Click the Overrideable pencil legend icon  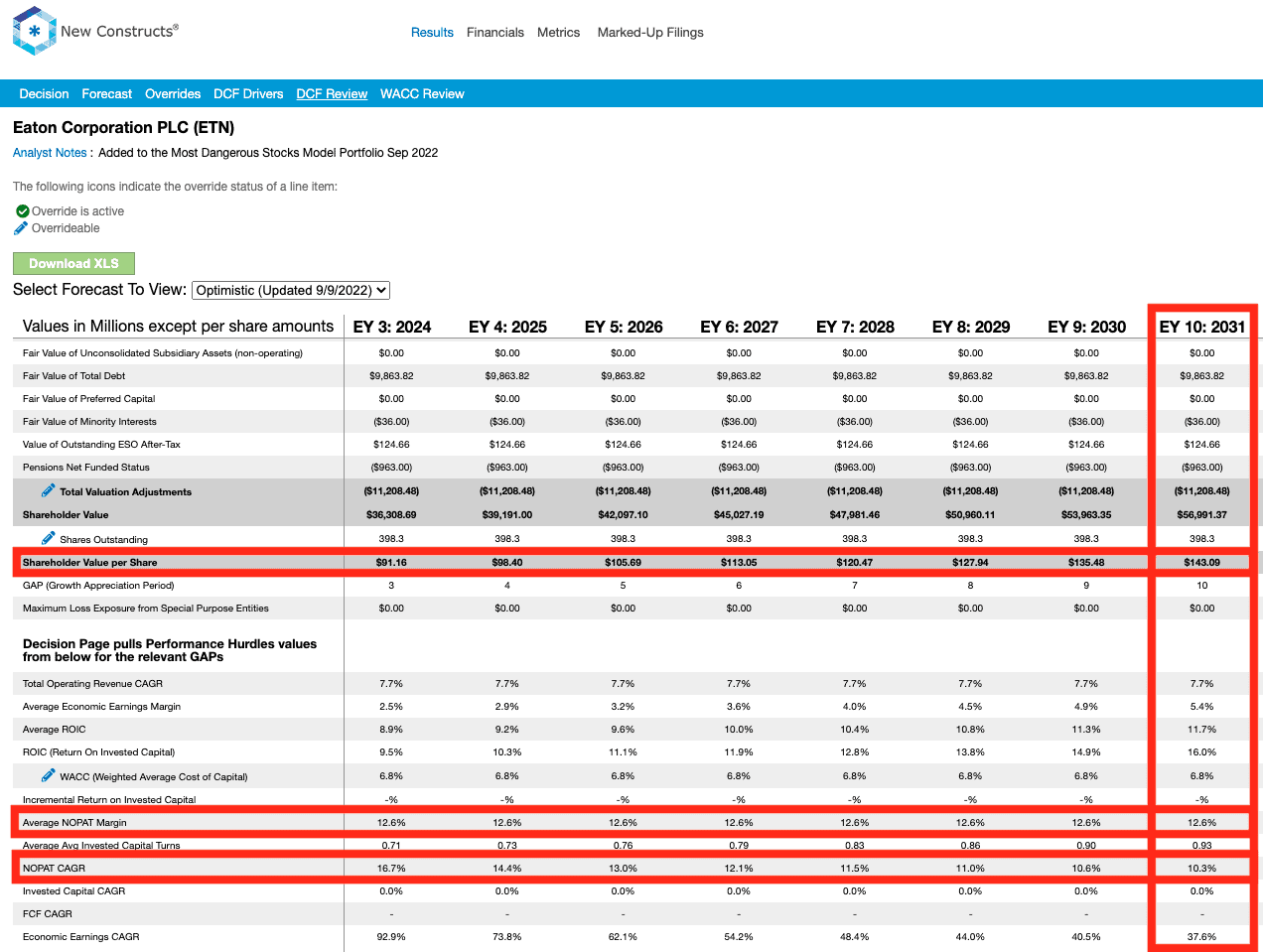[21, 228]
